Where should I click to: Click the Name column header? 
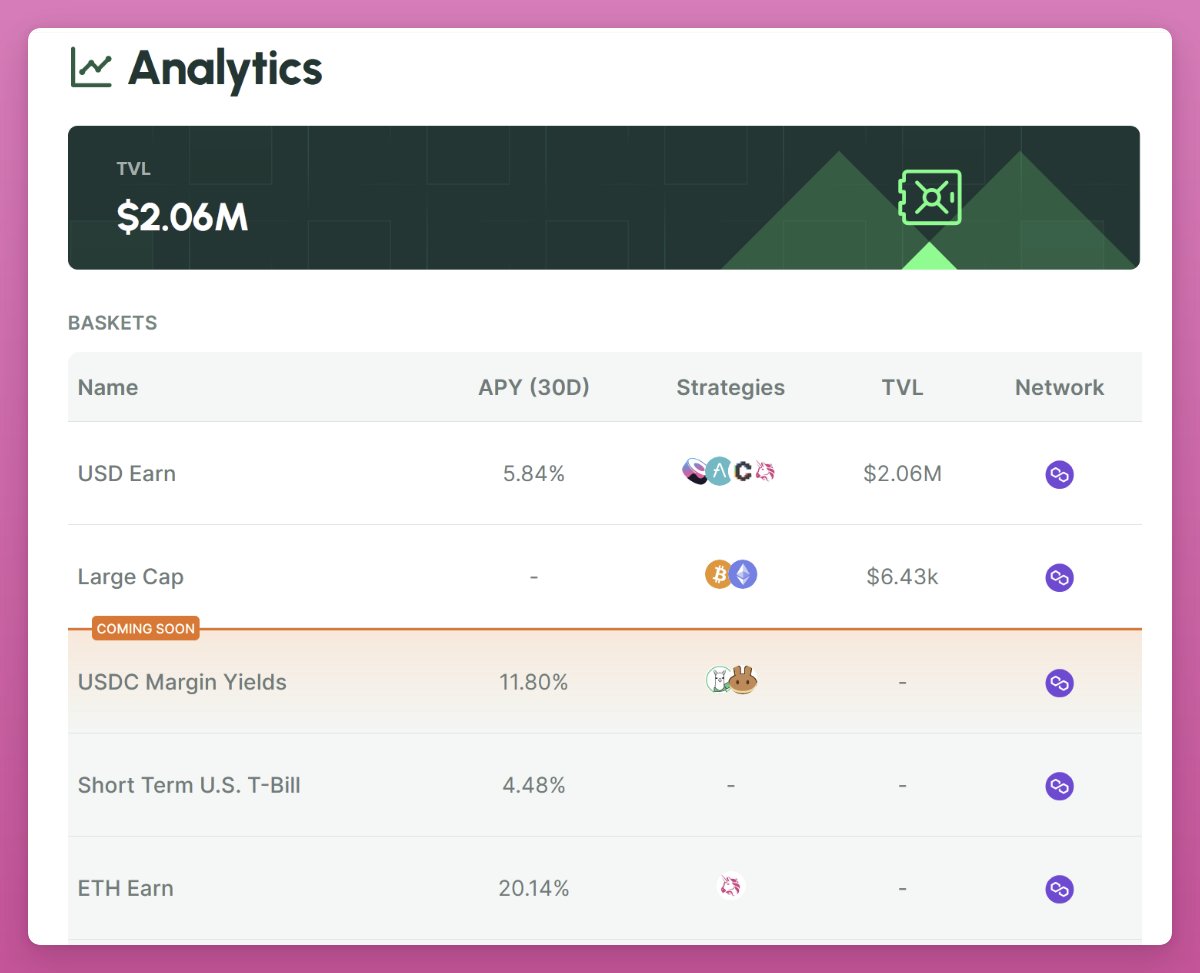(108, 387)
